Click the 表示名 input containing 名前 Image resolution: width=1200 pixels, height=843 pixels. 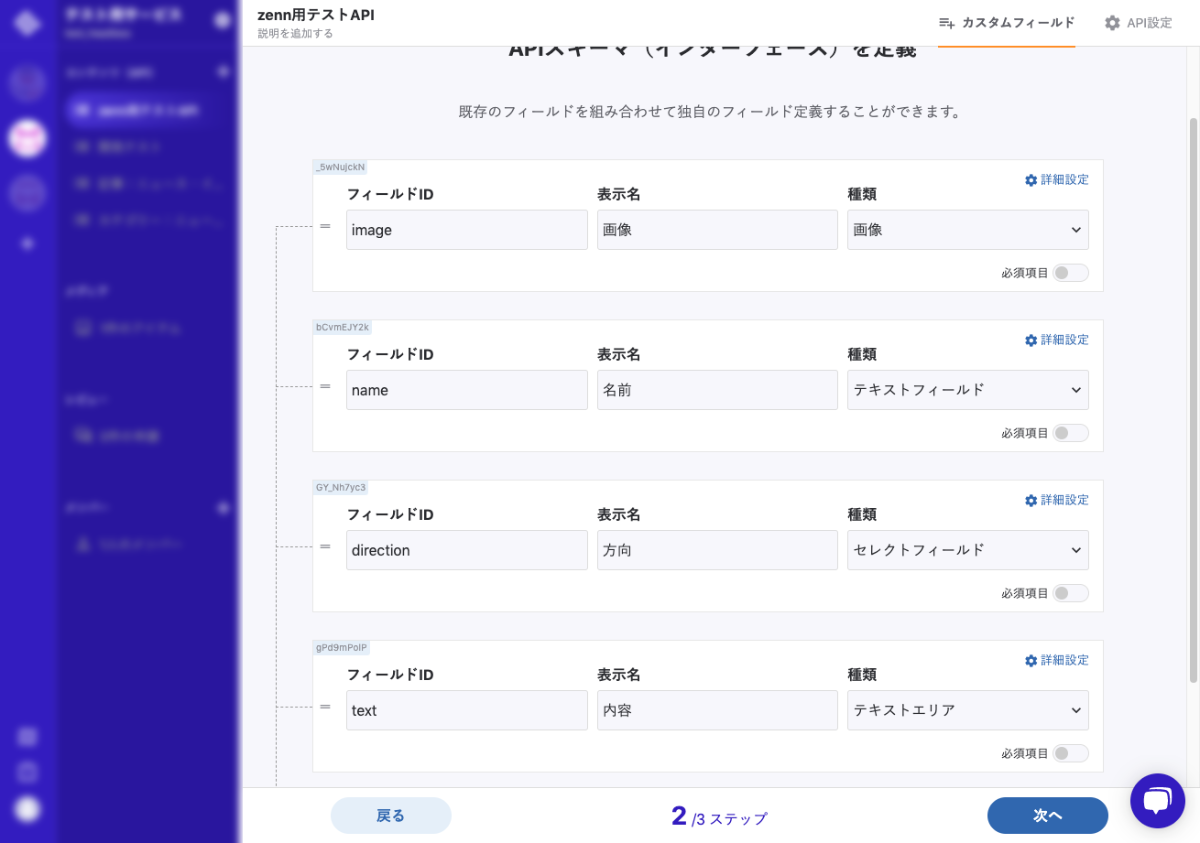[717, 390]
